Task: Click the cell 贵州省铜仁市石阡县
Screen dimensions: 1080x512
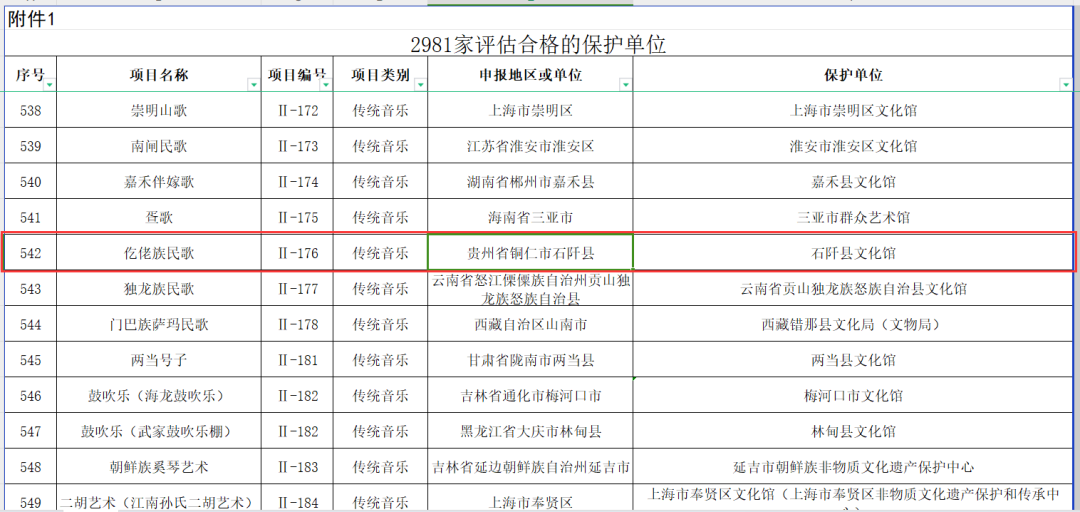Action: [530, 253]
